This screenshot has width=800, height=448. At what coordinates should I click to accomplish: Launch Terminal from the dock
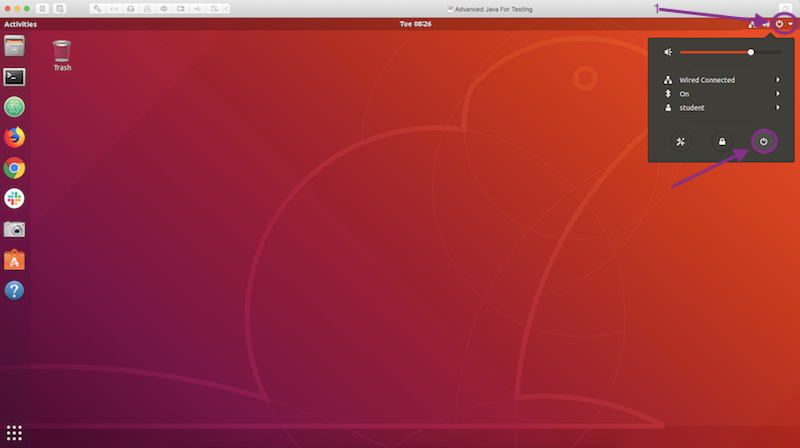click(x=14, y=77)
